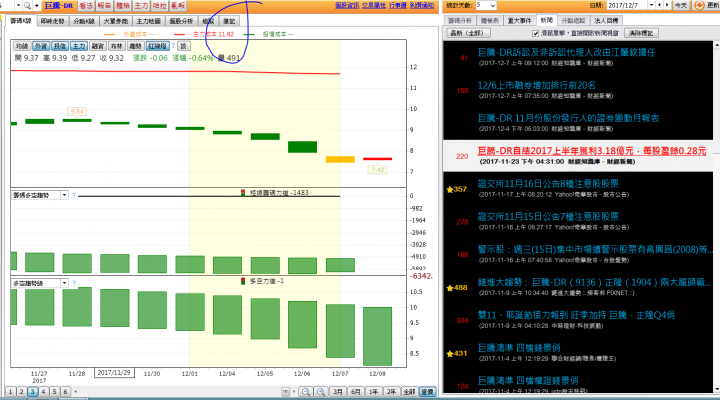Set chart range to 全部
This screenshot has height=400, width=720.
[x=409, y=392]
